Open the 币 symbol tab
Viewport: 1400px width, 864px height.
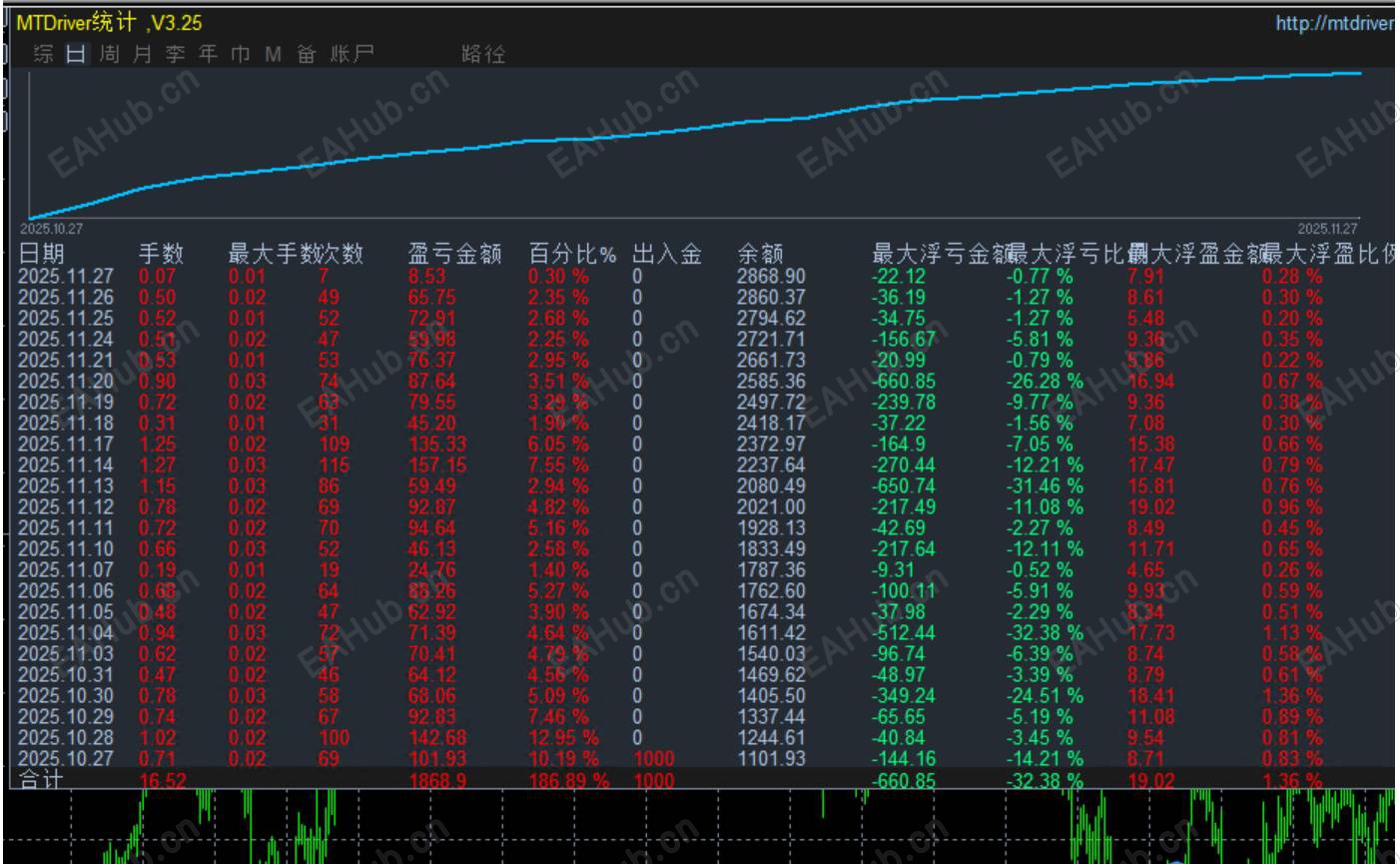click(241, 54)
